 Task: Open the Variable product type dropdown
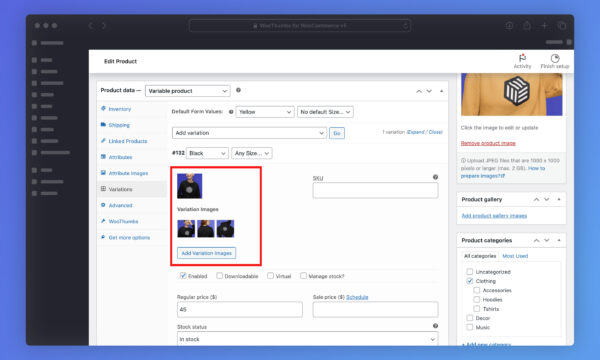188,91
